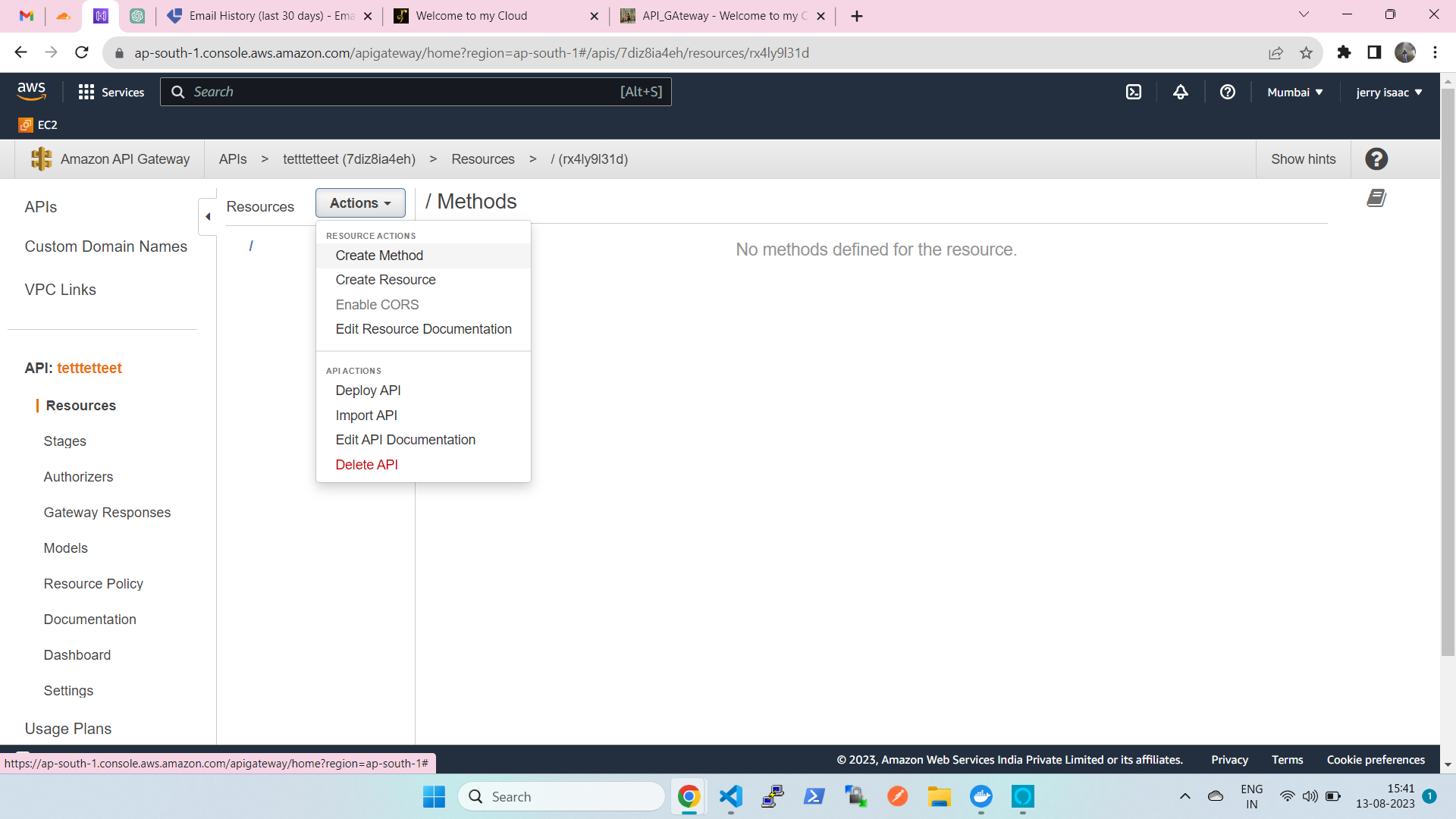Open the AWS notifications bell
This screenshot has height=819, width=1456.
point(1181,92)
